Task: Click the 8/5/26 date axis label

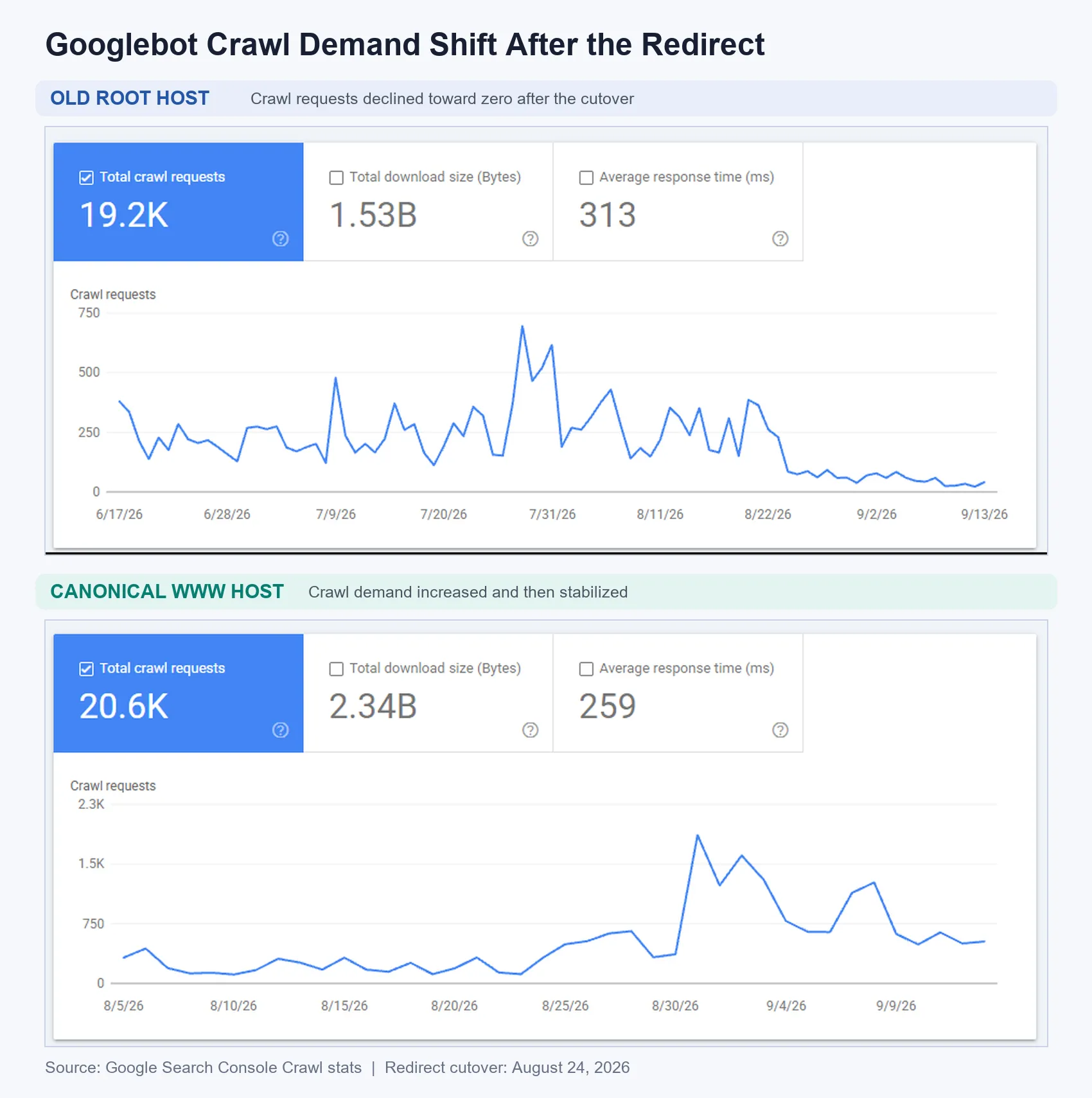Action: (x=124, y=1005)
